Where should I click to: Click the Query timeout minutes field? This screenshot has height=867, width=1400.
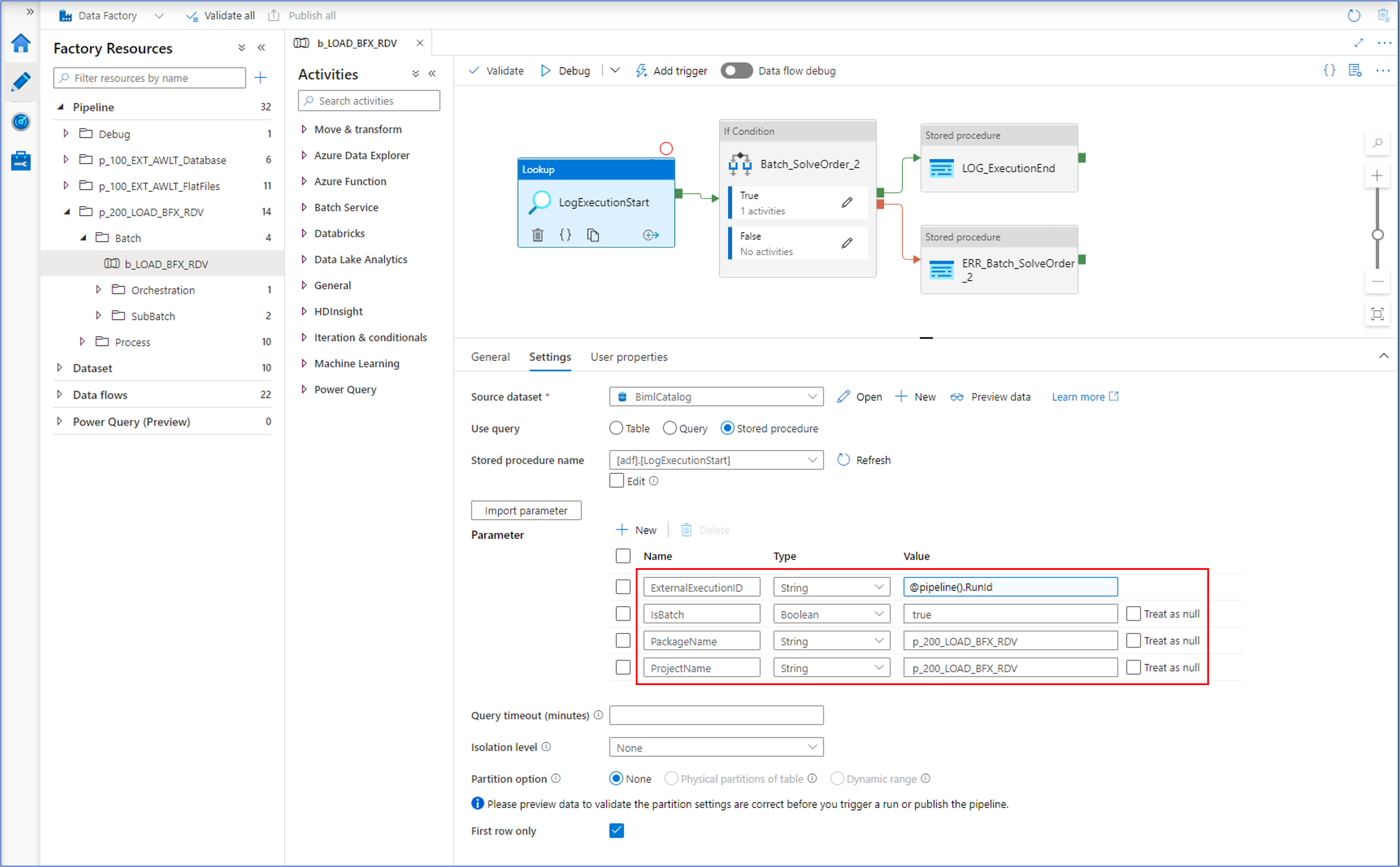click(716, 715)
